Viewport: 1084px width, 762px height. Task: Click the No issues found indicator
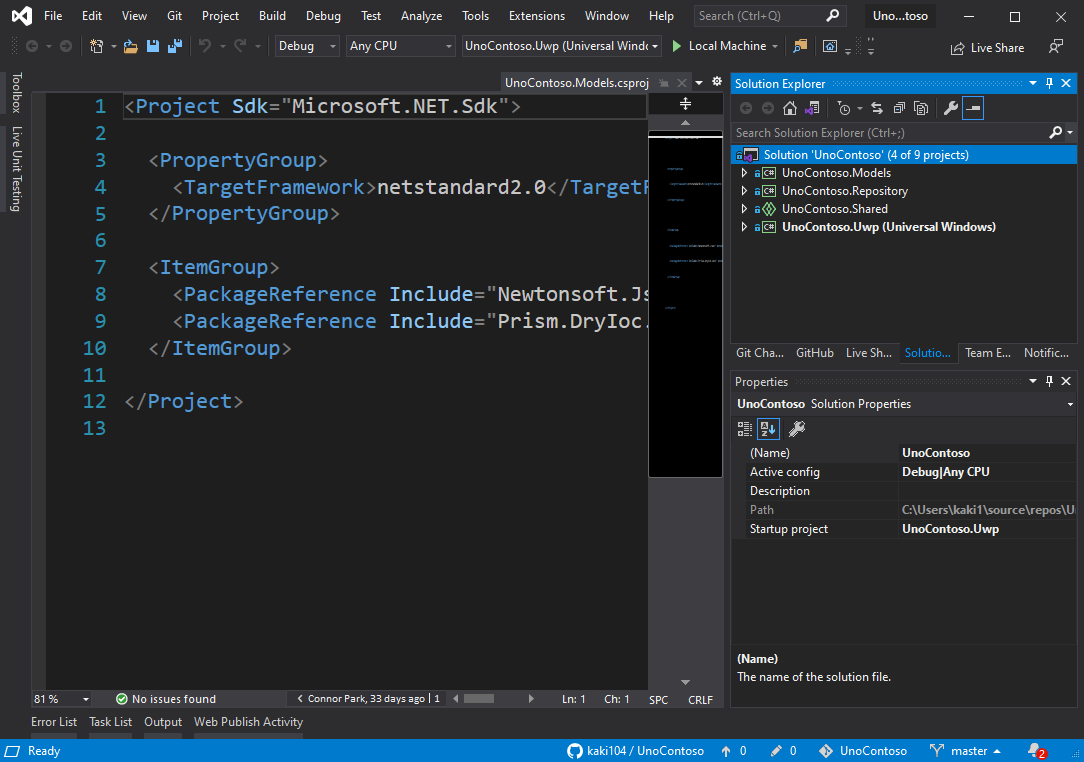coord(166,699)
